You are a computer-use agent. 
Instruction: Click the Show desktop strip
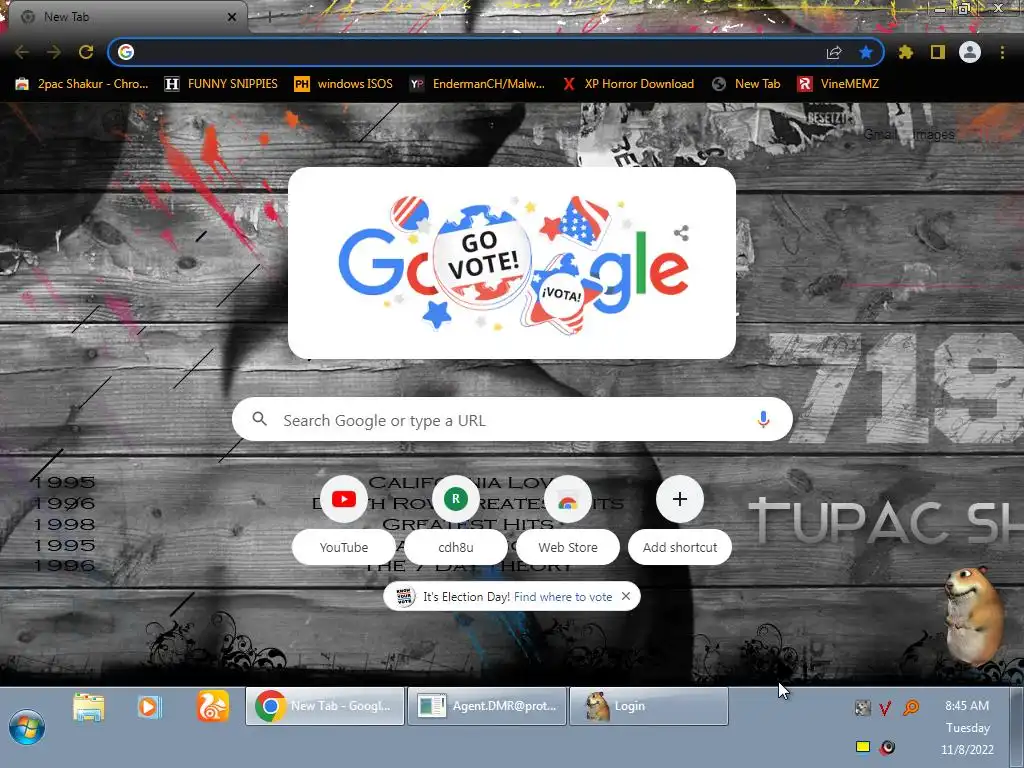coord(1017,727)
